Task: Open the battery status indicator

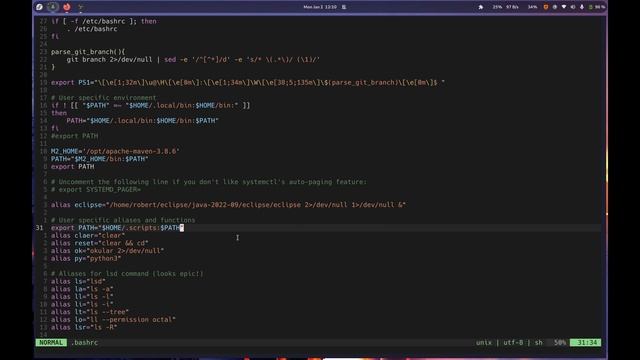Action: click(596, 7)
